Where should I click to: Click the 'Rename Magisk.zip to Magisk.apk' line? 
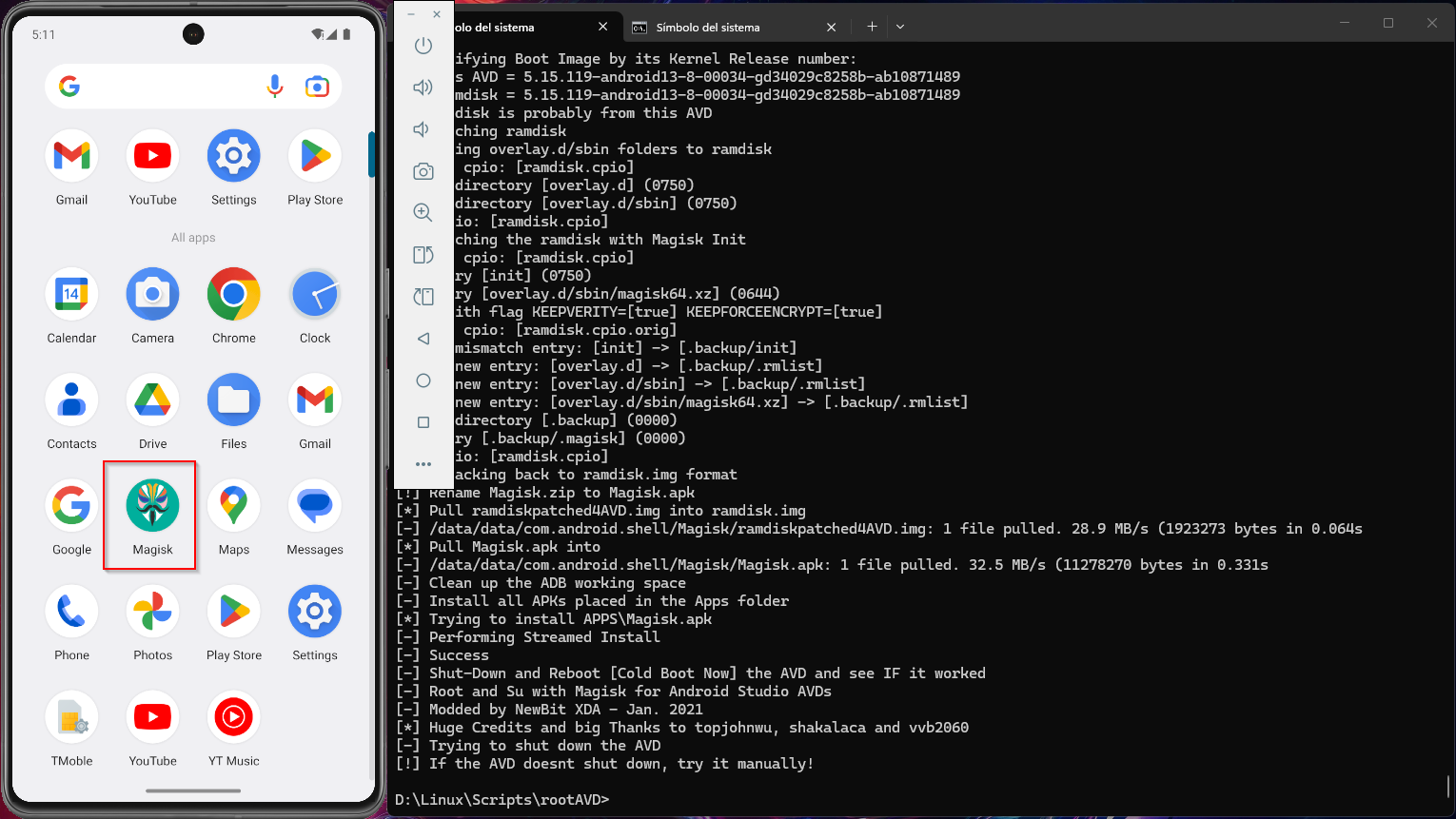(x=562, y=493)
